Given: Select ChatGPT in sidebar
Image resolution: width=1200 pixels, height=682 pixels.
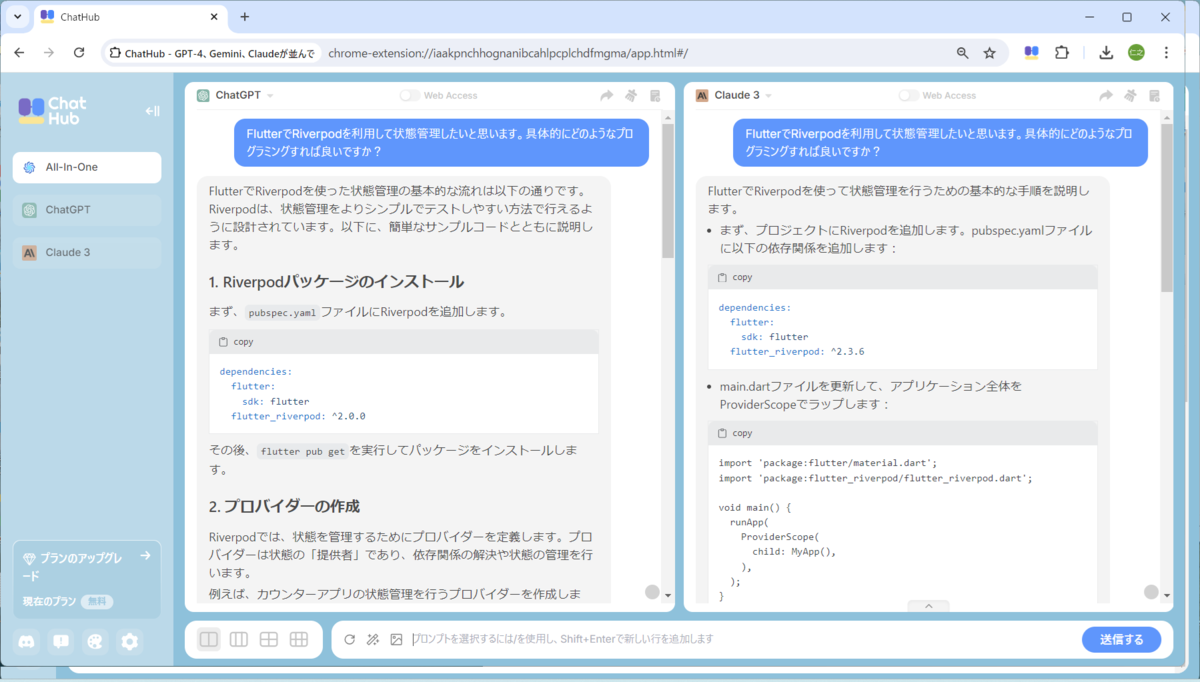Looking at the screenshot, I should 87,210.
